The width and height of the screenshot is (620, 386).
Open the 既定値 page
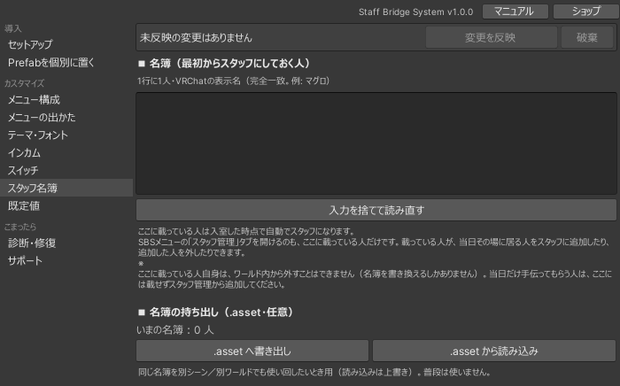point(66,206)
